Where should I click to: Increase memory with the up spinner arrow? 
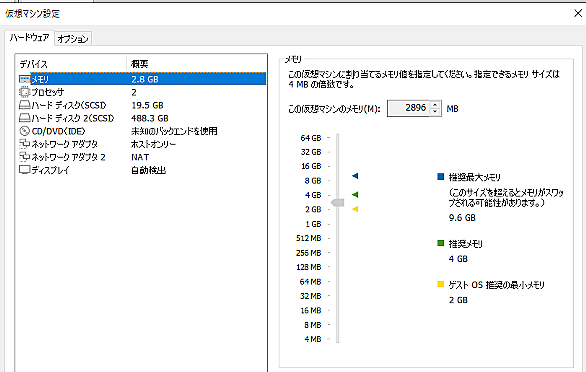(x=435, y=105)
